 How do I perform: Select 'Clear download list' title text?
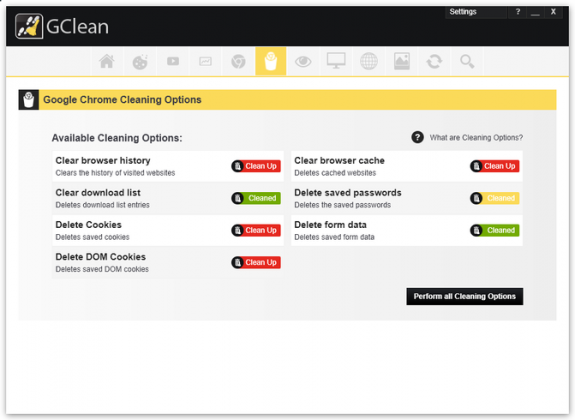[98, 193]
